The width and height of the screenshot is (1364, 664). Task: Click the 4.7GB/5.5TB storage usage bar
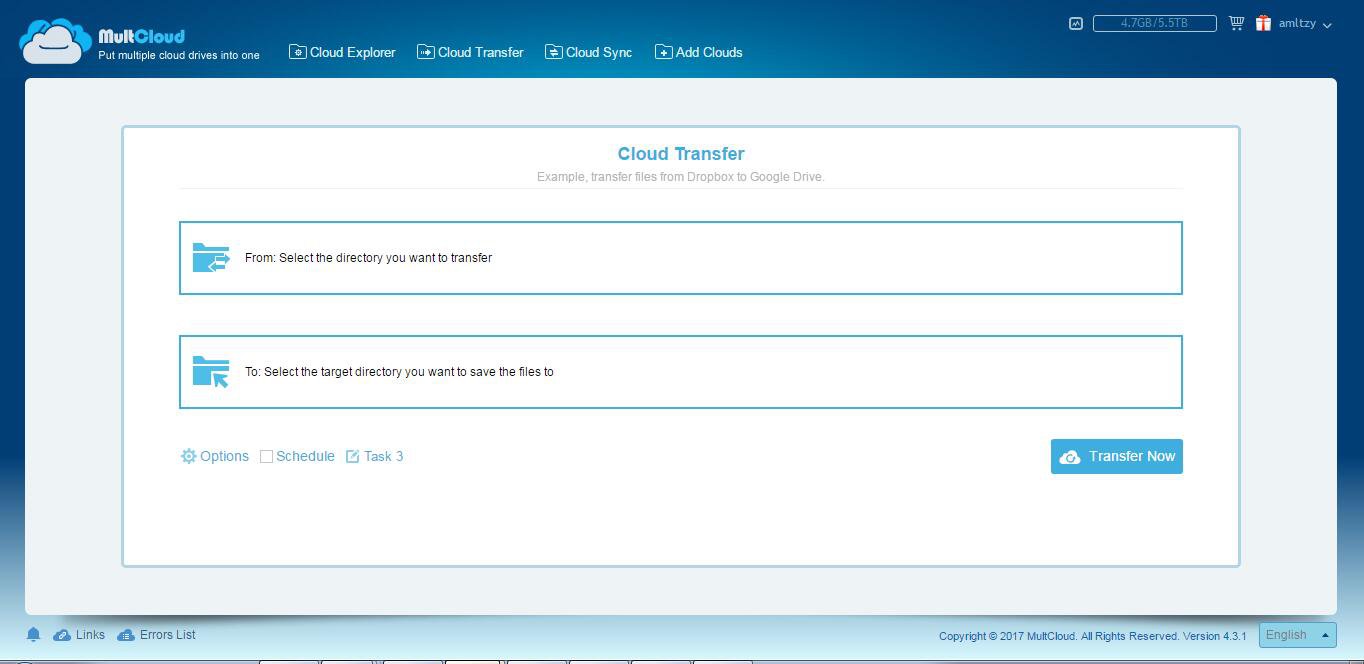click(1155, 23)
